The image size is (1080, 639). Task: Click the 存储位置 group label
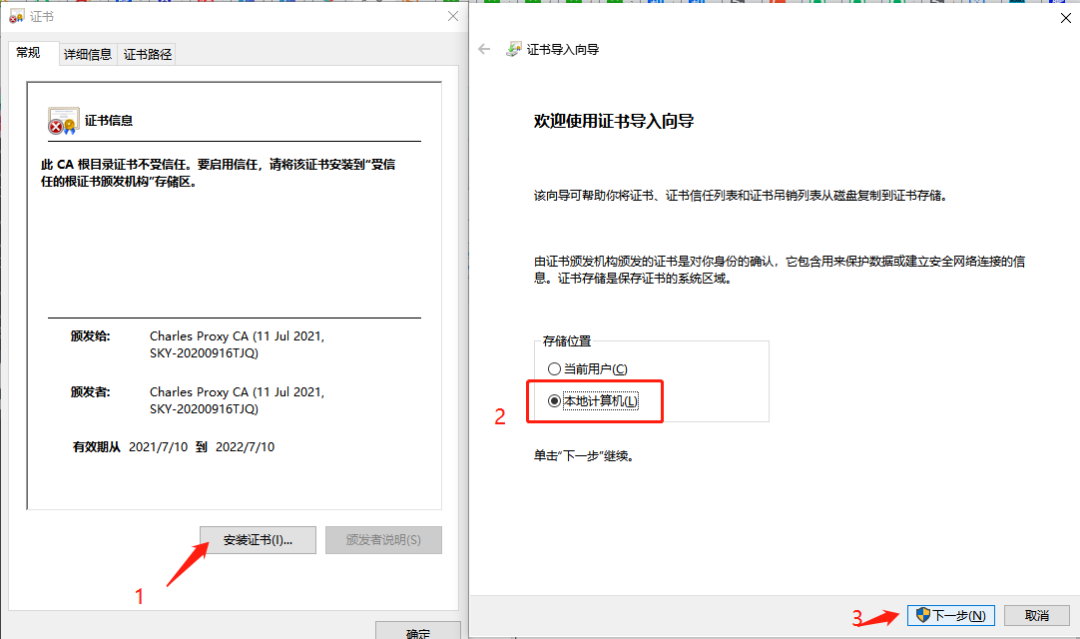[567, 342]
